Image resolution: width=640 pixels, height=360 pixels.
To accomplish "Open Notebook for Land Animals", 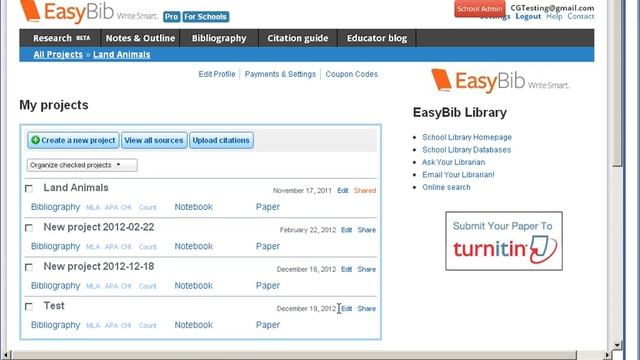I will 193,207.
